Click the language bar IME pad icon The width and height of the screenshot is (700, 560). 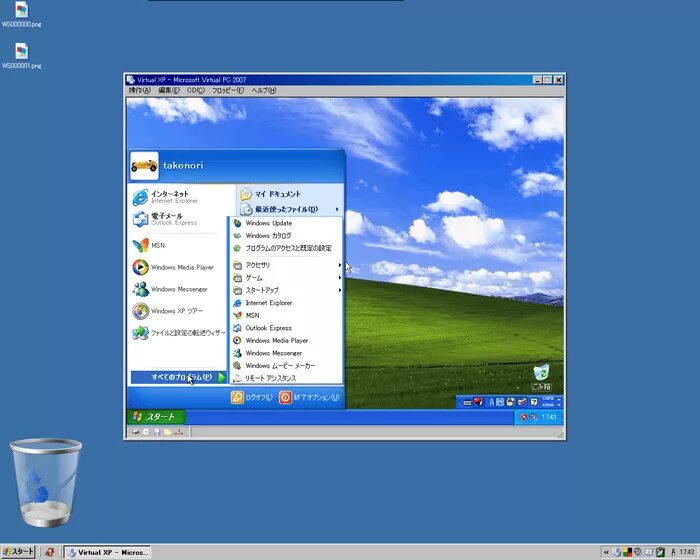pos(511,402)
